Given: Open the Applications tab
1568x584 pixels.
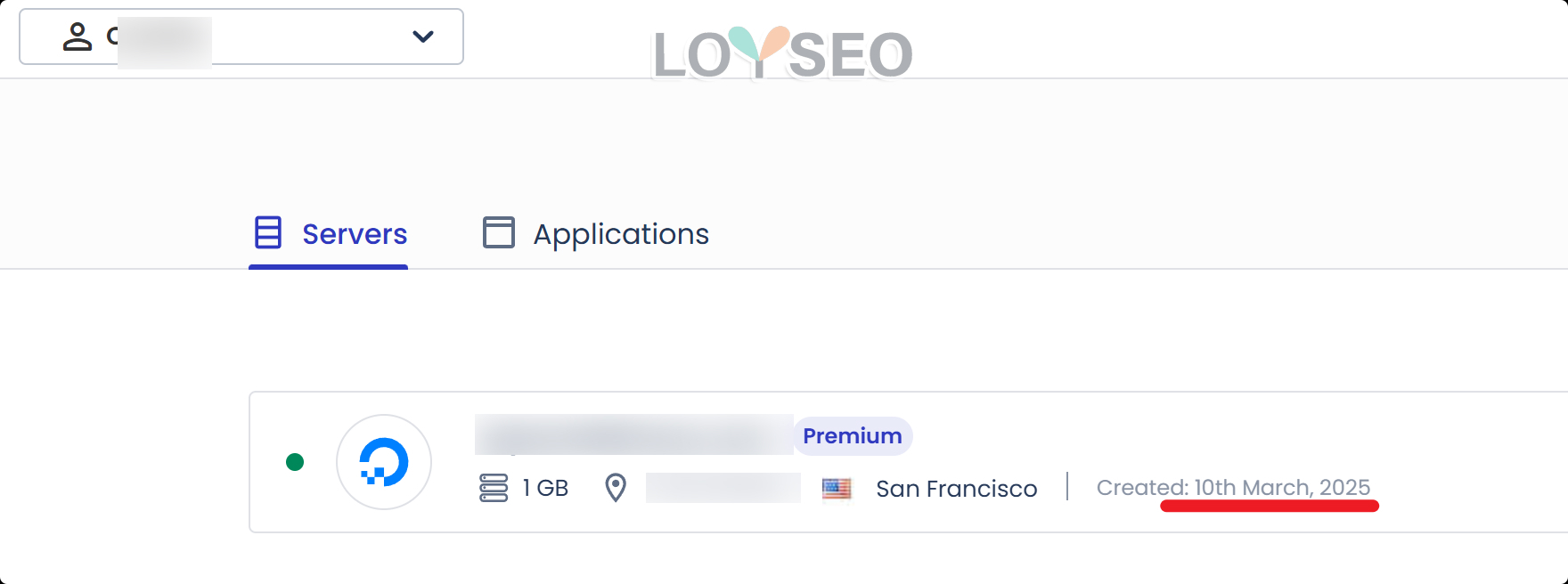Looking at the screenshot, I should tap(620, 234).
